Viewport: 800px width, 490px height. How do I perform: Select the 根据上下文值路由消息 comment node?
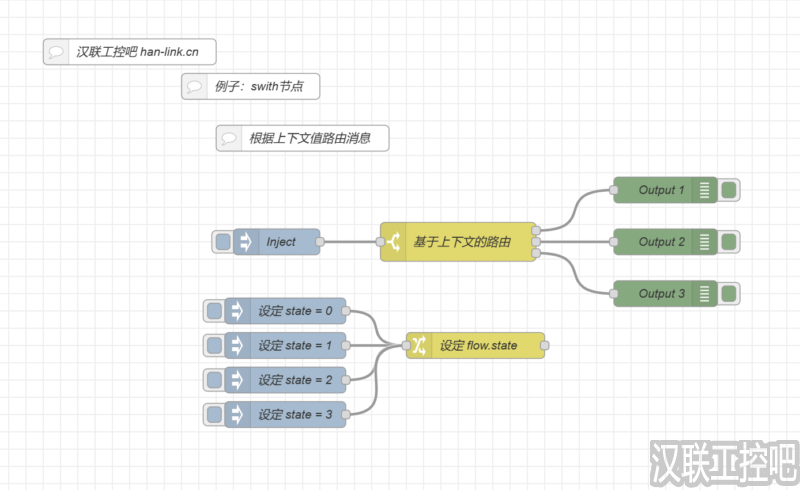coord(309,138)
